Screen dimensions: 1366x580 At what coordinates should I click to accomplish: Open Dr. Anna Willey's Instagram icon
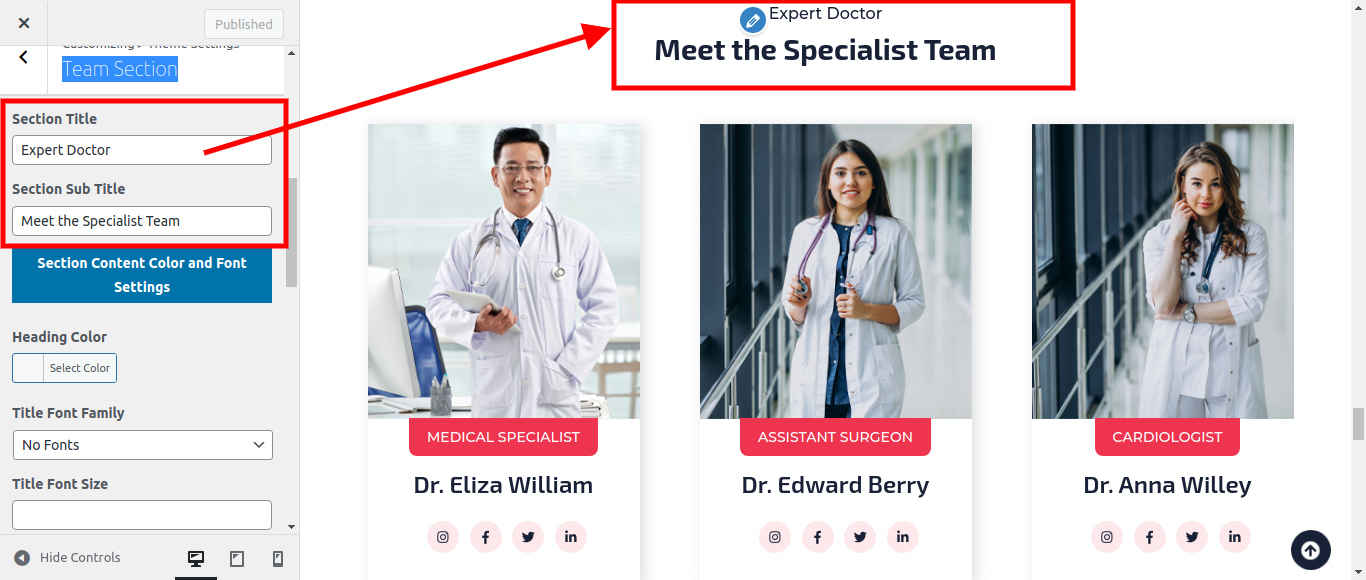[x=1107, y=537]
